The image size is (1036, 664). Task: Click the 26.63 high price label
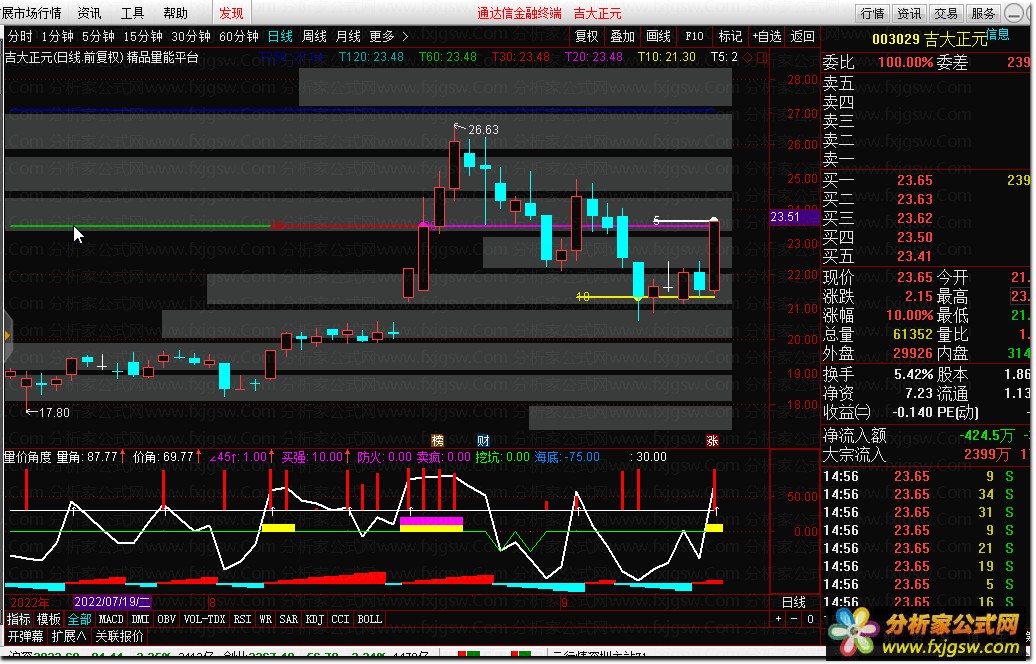[483, 129]
